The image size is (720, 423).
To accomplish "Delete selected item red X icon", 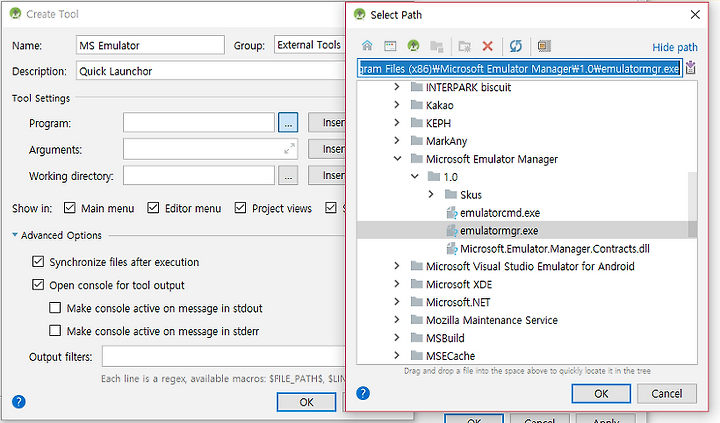I will point(488,46).
